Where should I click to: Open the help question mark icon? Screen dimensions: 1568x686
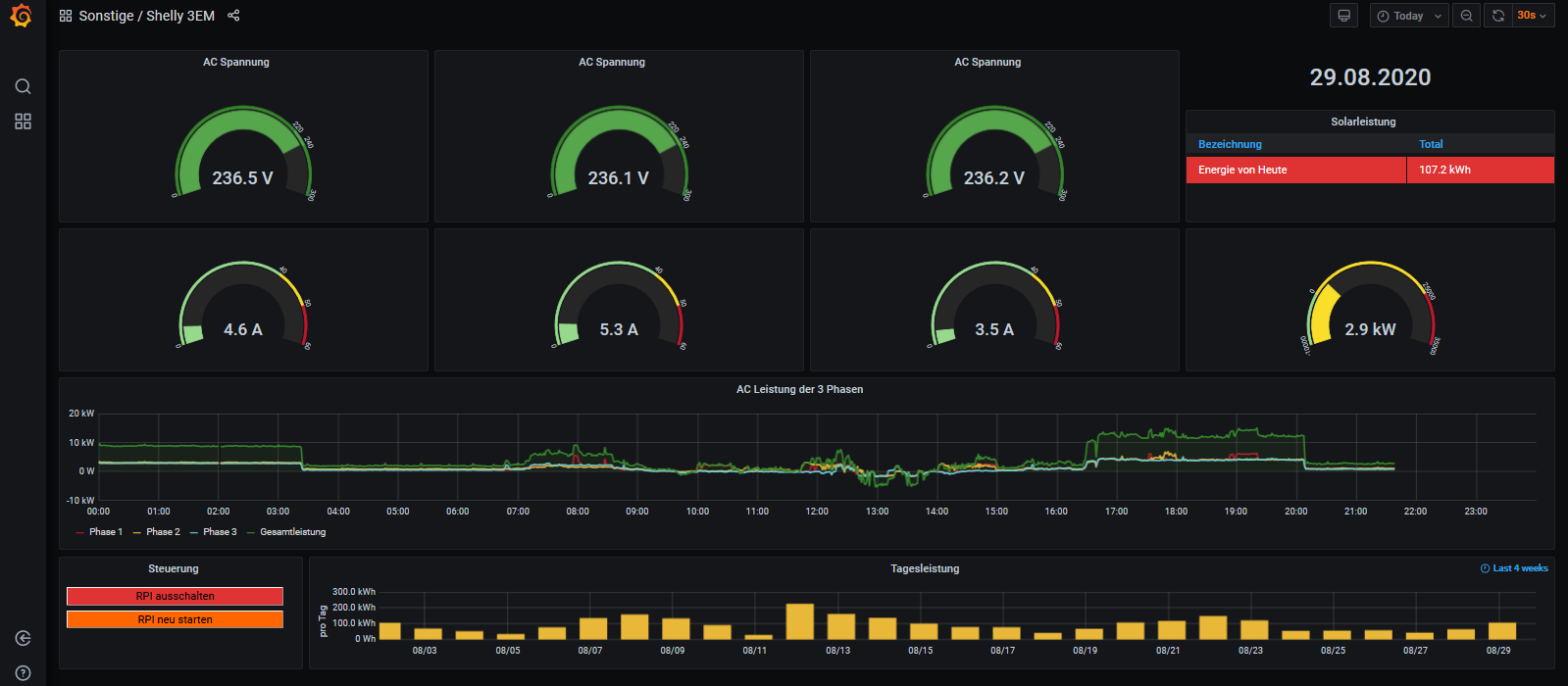(23, 673)
